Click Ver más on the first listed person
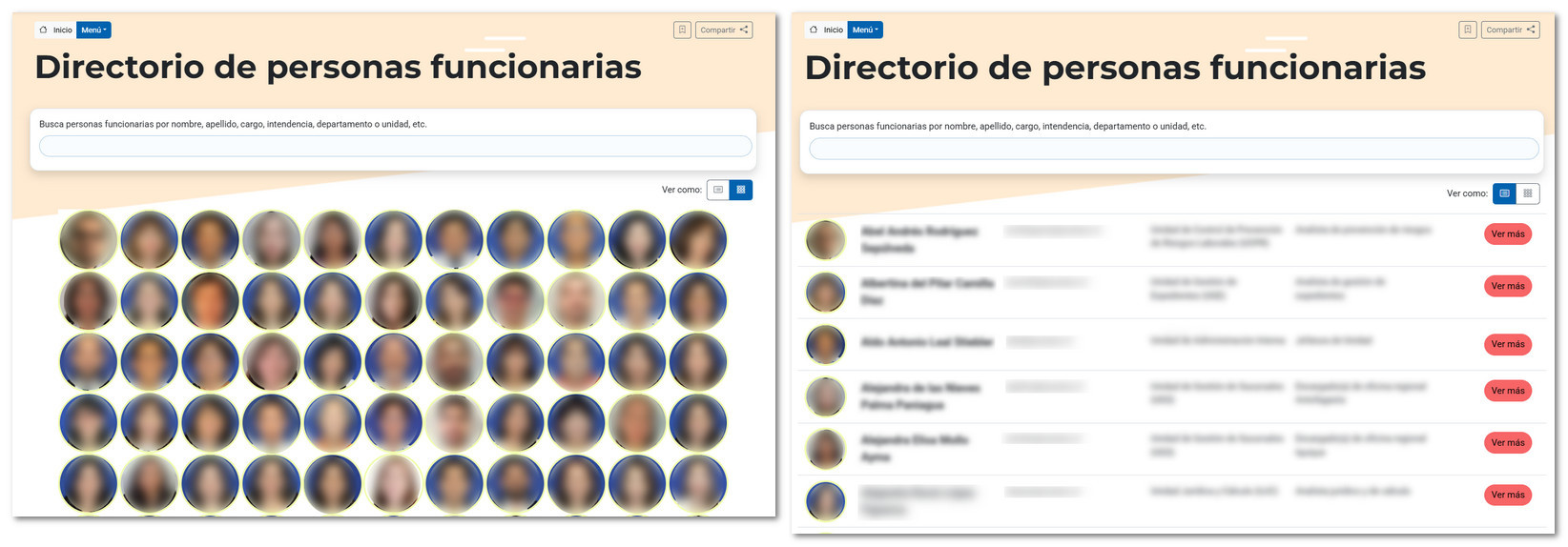 coord(1507,234)
